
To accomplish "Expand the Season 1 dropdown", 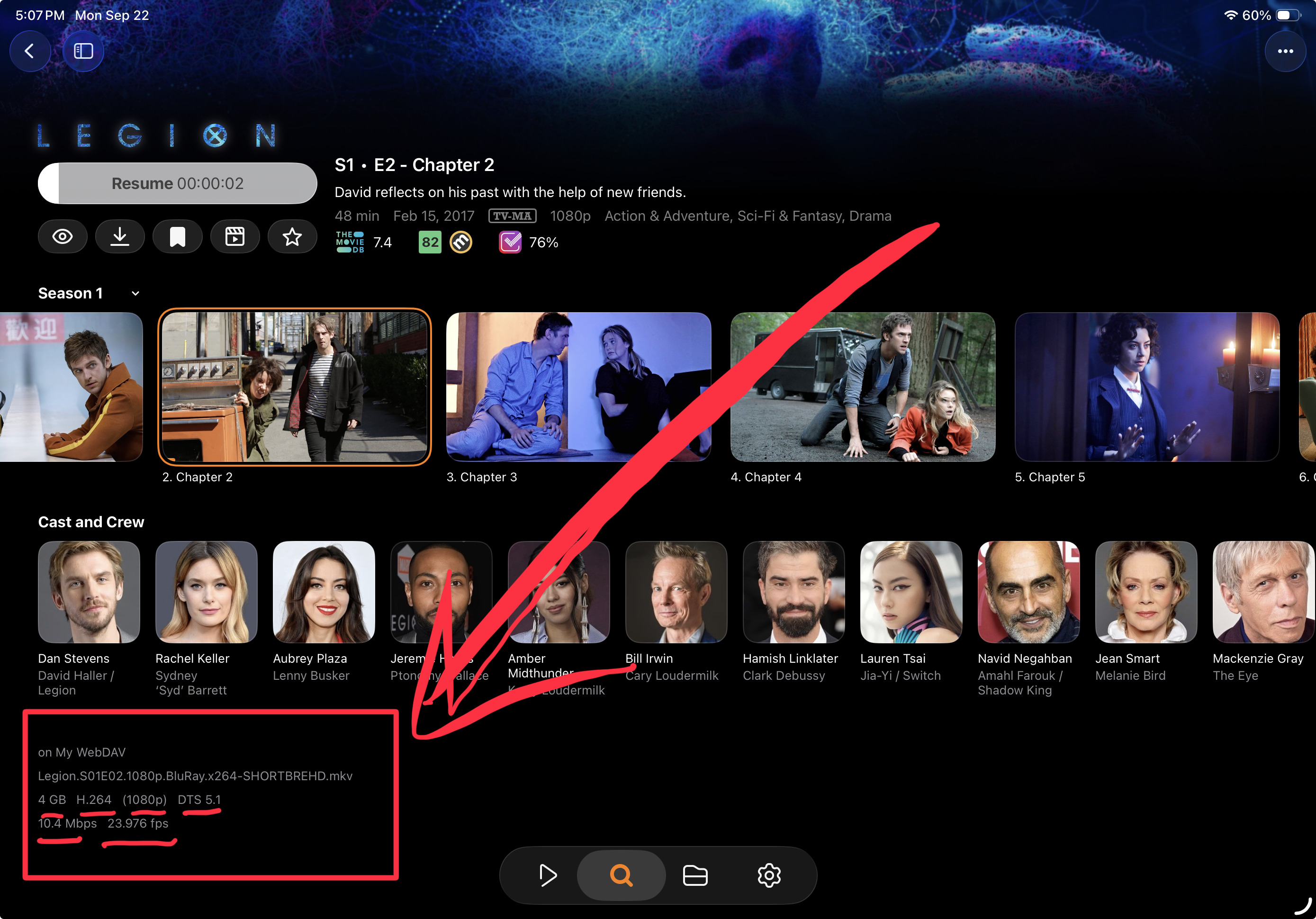I will point(71,293).
